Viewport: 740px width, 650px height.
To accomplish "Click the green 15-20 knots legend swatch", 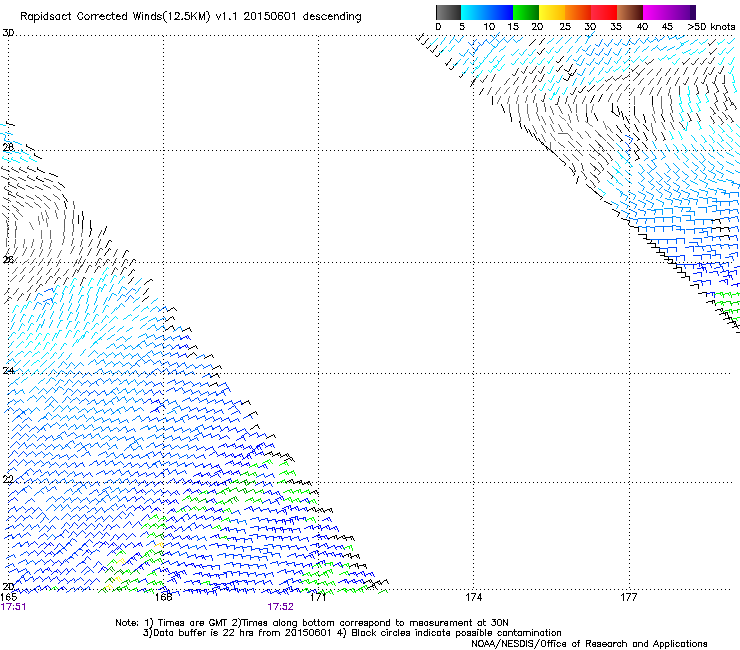I will [x=526, y=12].
